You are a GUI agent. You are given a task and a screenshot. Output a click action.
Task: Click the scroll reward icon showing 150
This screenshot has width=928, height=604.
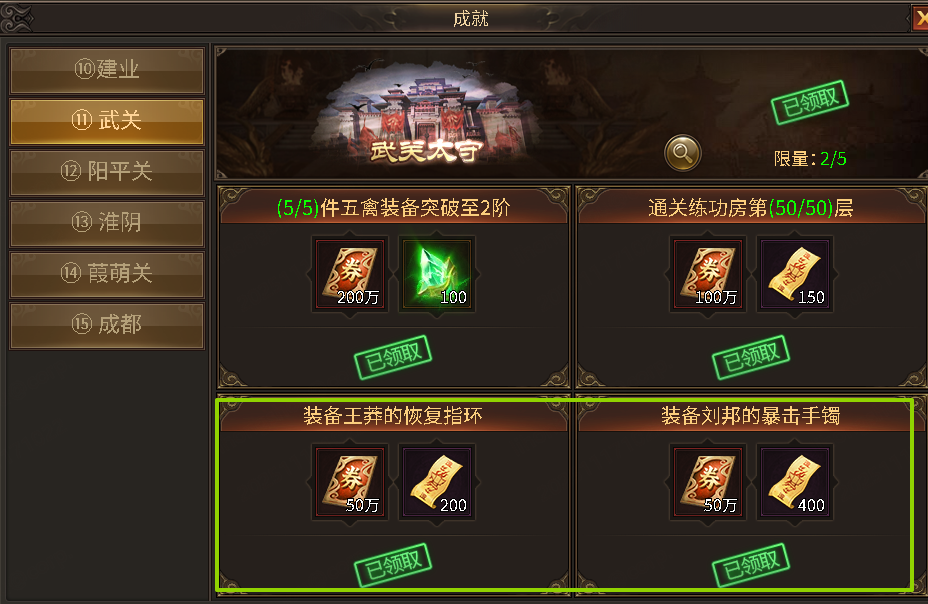(795, 274)
